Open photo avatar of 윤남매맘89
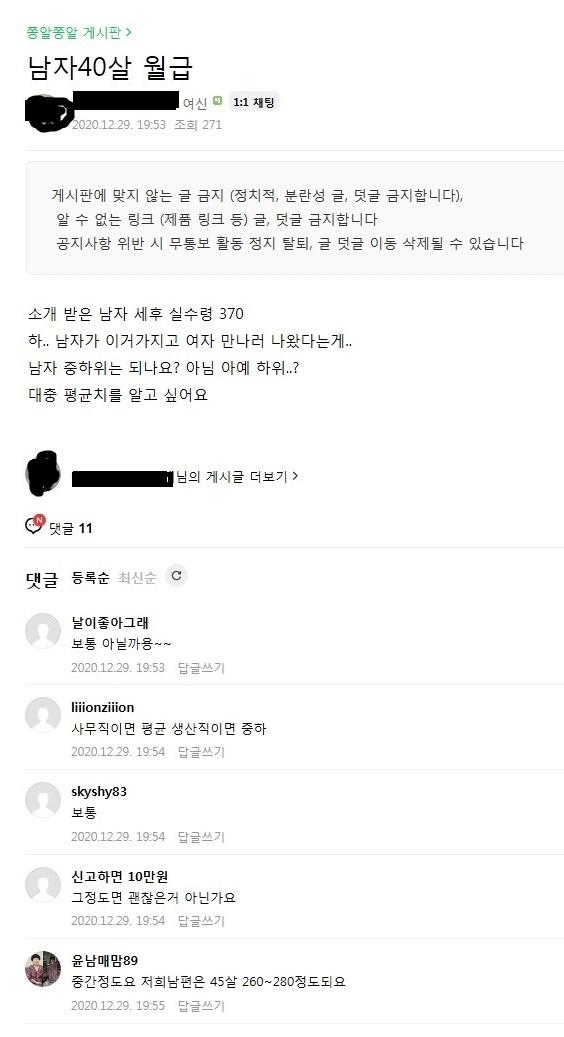 pos(43,969)
